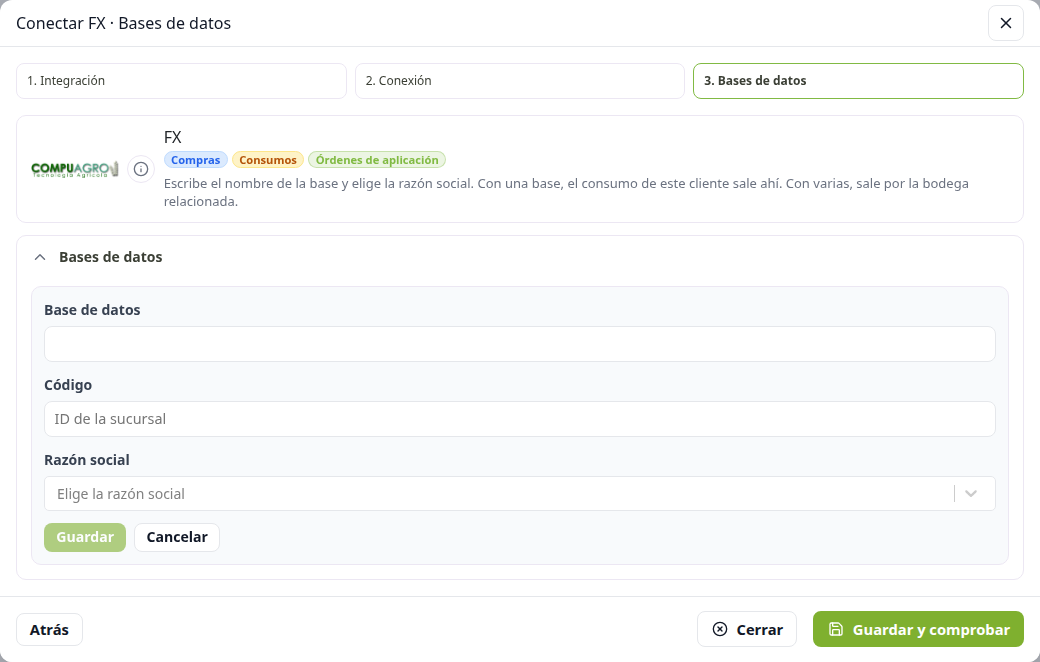Click Guardar y comprobar
Image resolution: width=1040 pixels, height=662 pixels.
coord(919,629)
